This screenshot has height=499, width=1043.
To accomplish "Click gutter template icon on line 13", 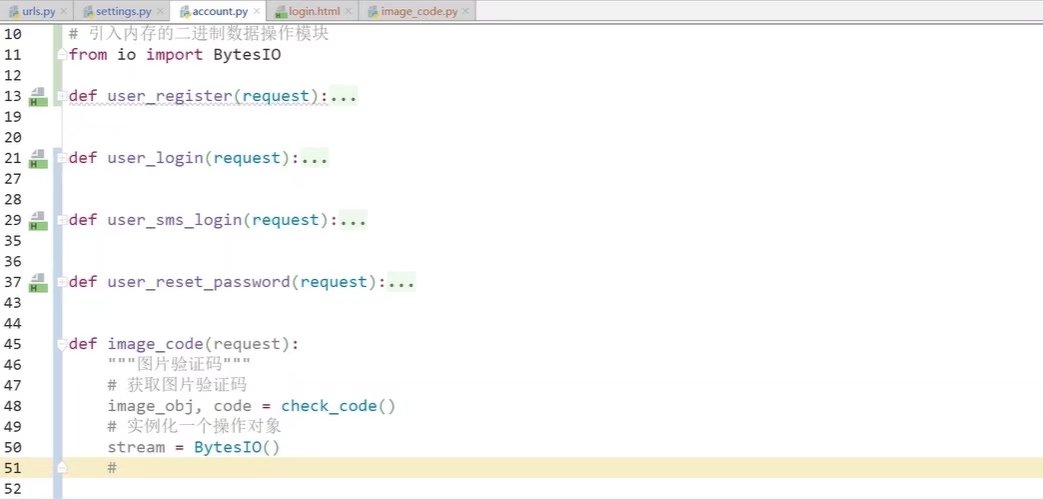I will (x=39, y=97).
